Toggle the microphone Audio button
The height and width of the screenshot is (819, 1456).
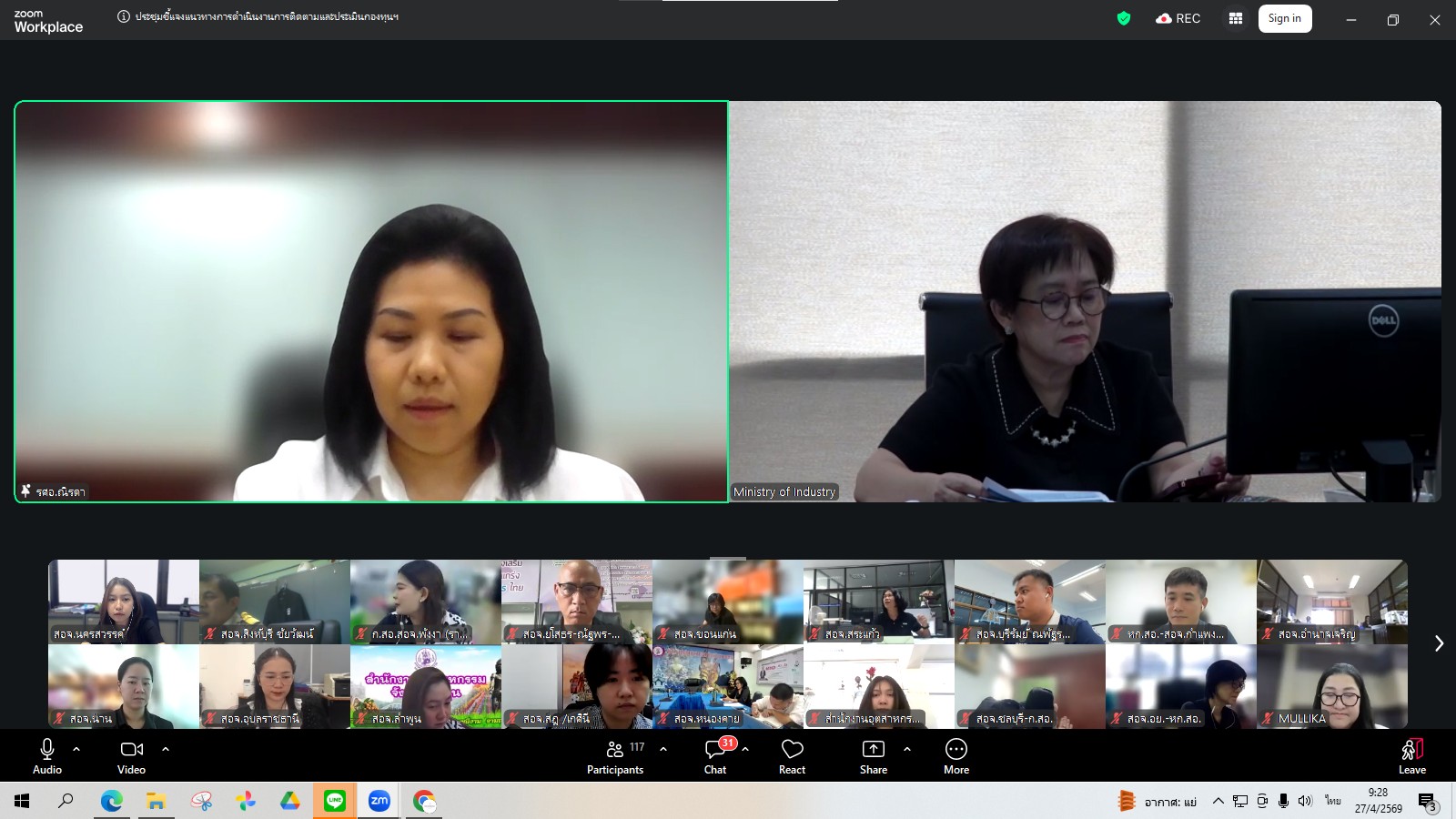[x=47, y=756]
